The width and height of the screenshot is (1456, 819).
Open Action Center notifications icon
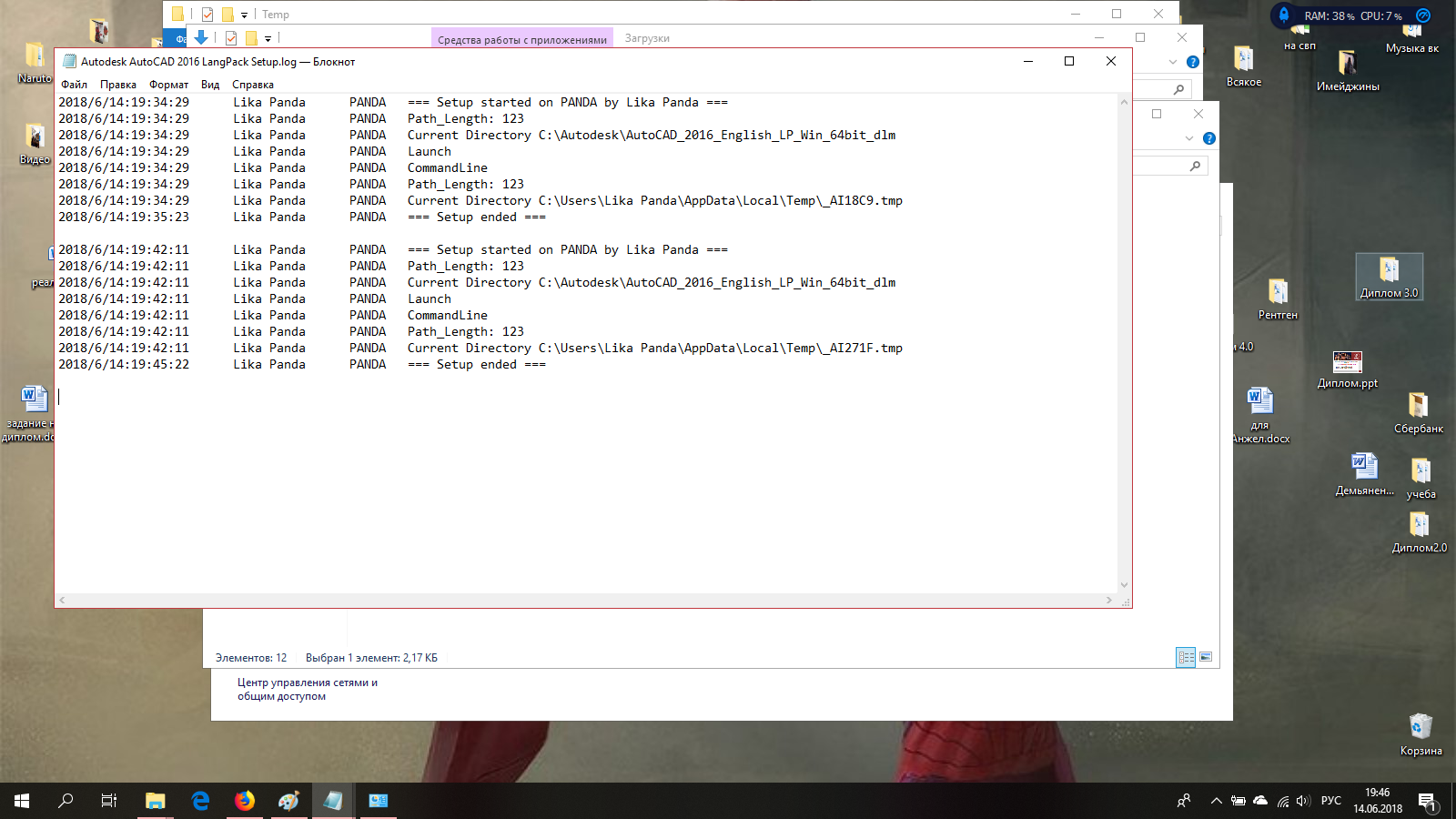pos(1427,801)
